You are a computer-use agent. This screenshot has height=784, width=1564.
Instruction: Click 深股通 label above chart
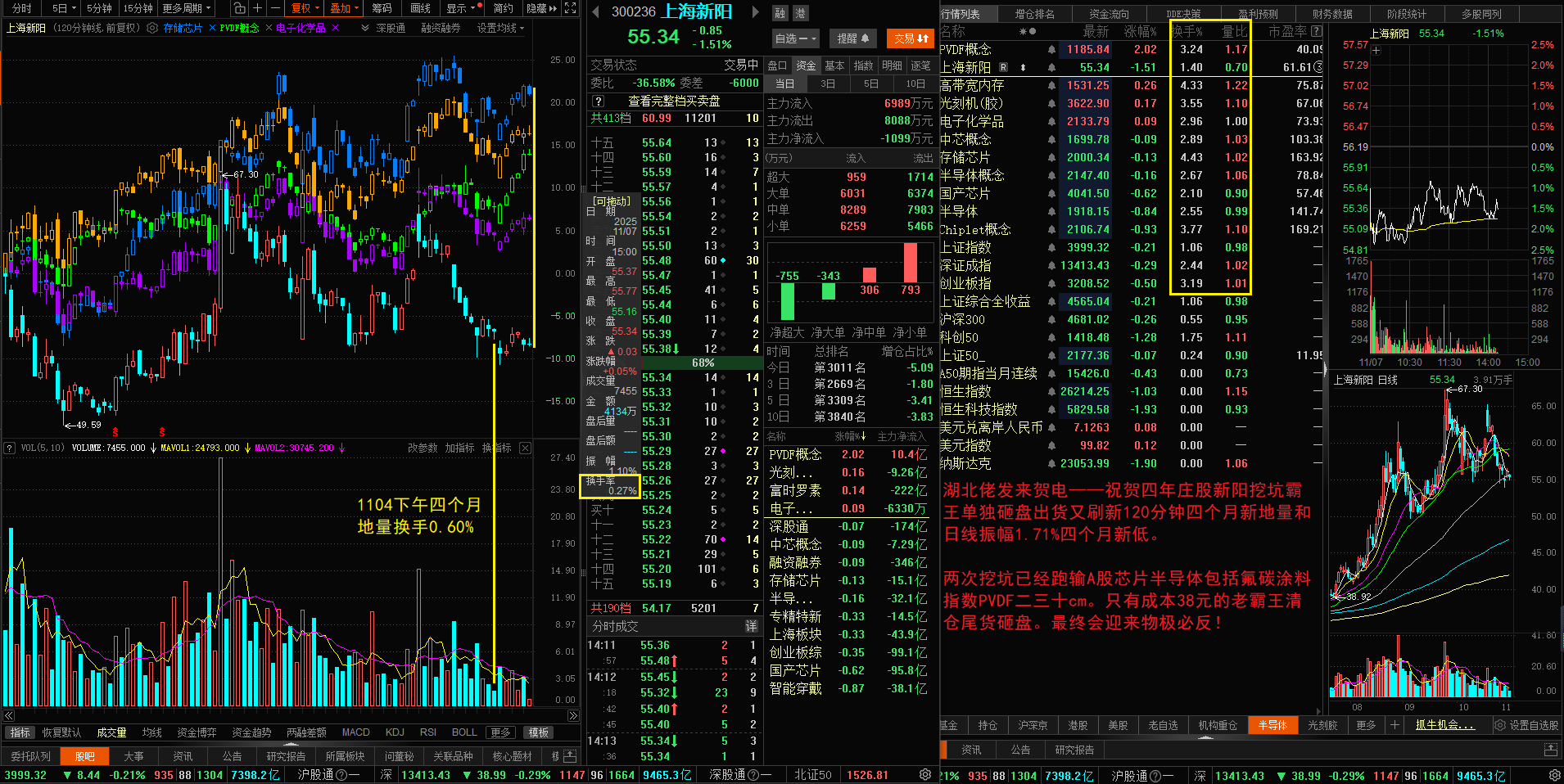[391, 28]
